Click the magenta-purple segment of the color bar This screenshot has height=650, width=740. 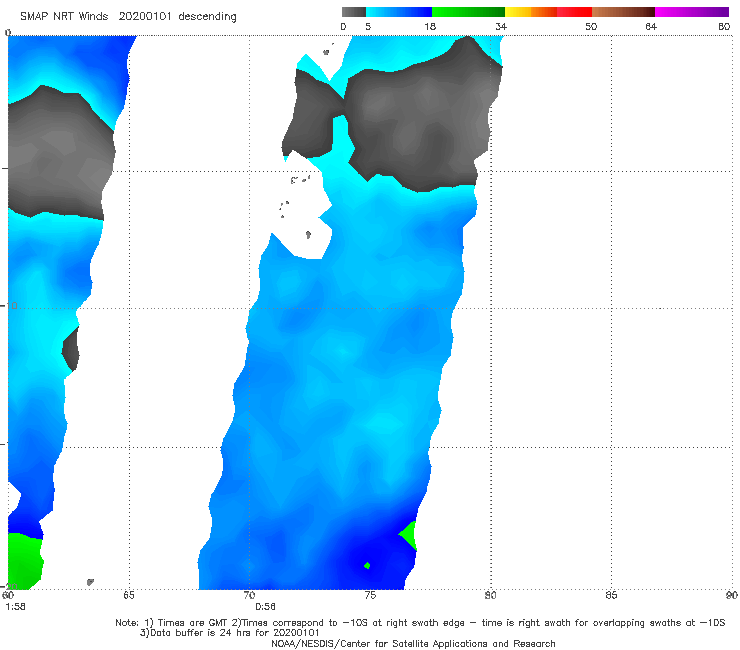pos(692,12)
